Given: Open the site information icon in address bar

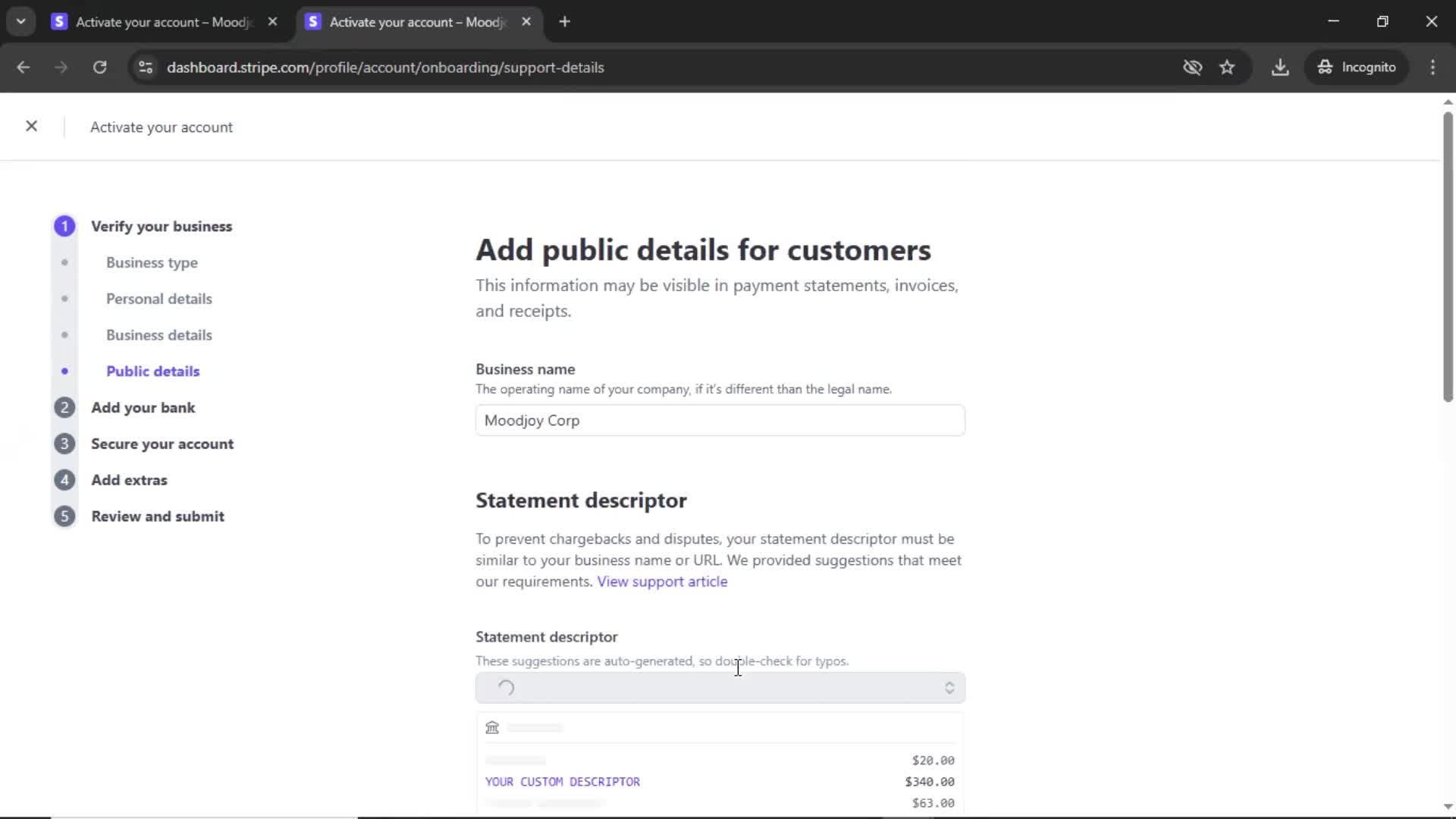Looking at the screenshot, I should coord(146,67).
